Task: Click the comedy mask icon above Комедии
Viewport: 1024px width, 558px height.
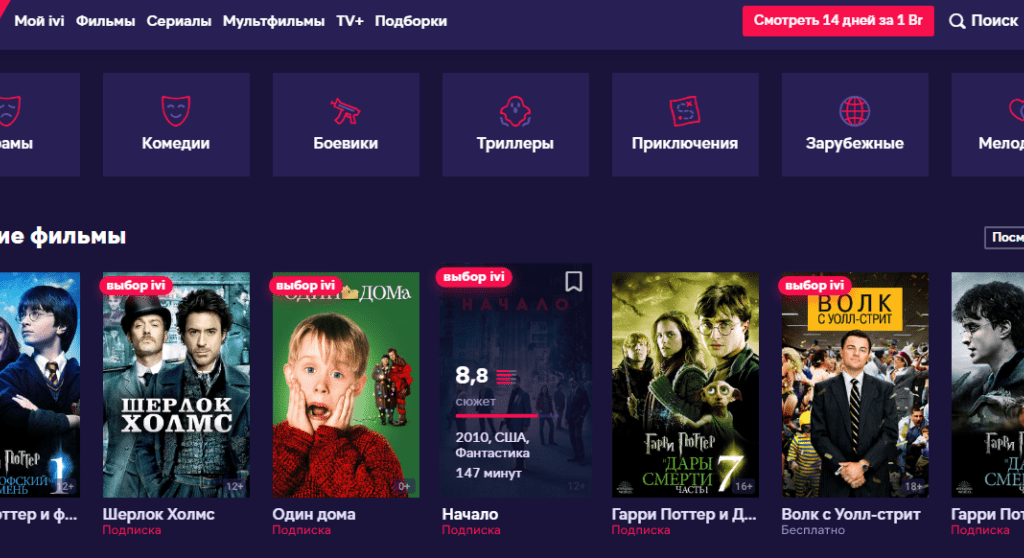Action: [x=176, y=110]
